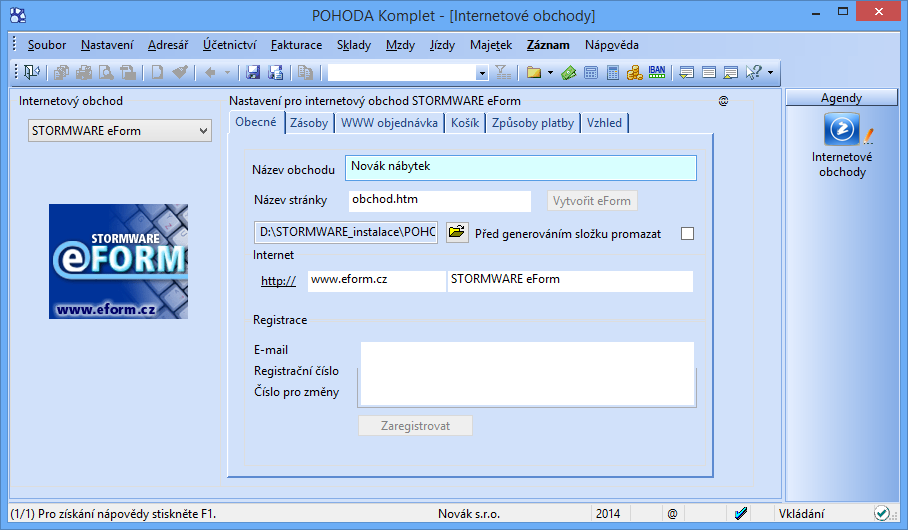The image size is (908, 530).
Task: Click the note window icon after IBAN
Action: point(687,72)
